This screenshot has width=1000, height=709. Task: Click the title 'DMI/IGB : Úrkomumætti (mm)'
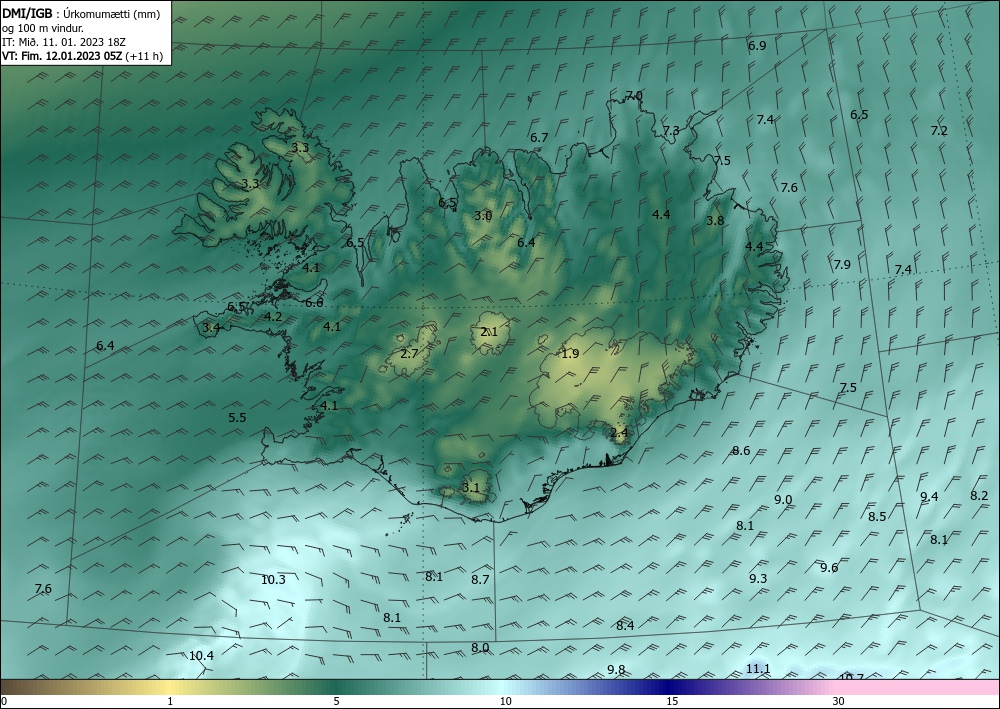tap(81, 14)
